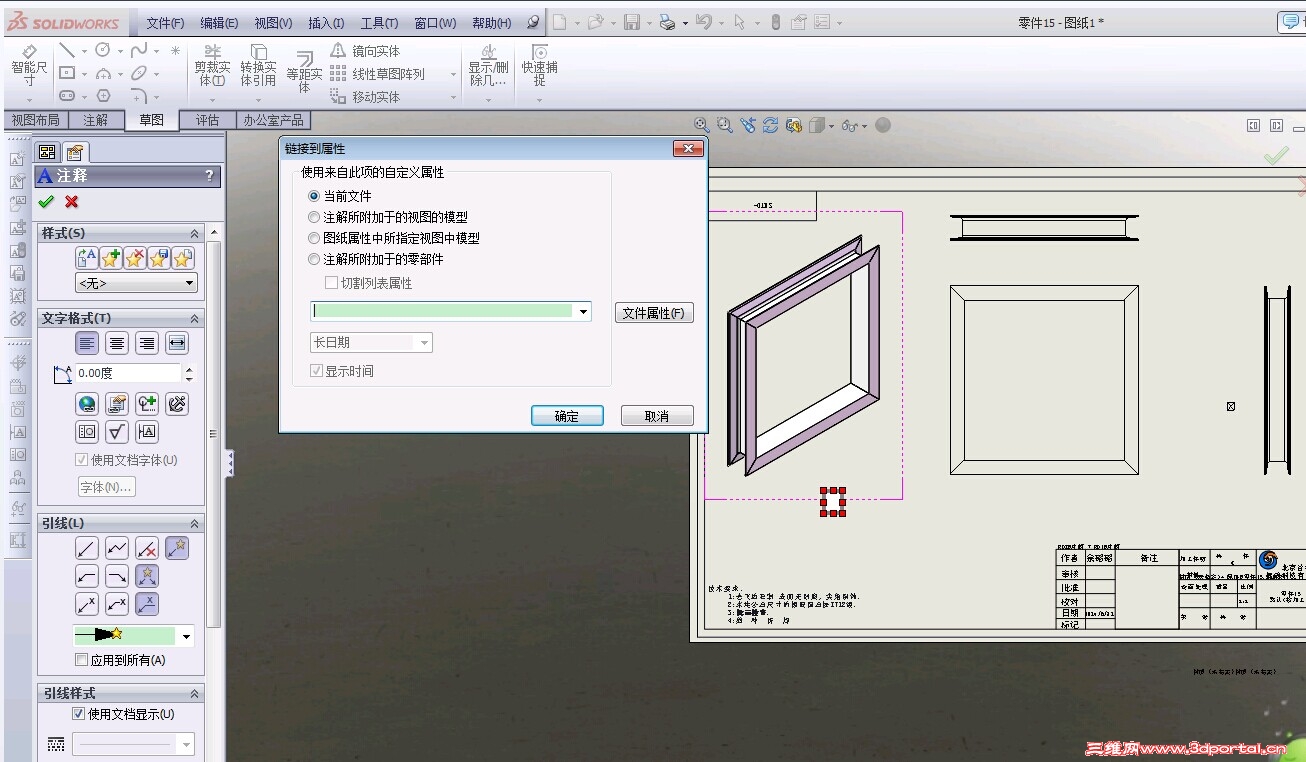1306x762 pixels.
Task: Click 取消 button in dialog
Action: pos(657,416)
